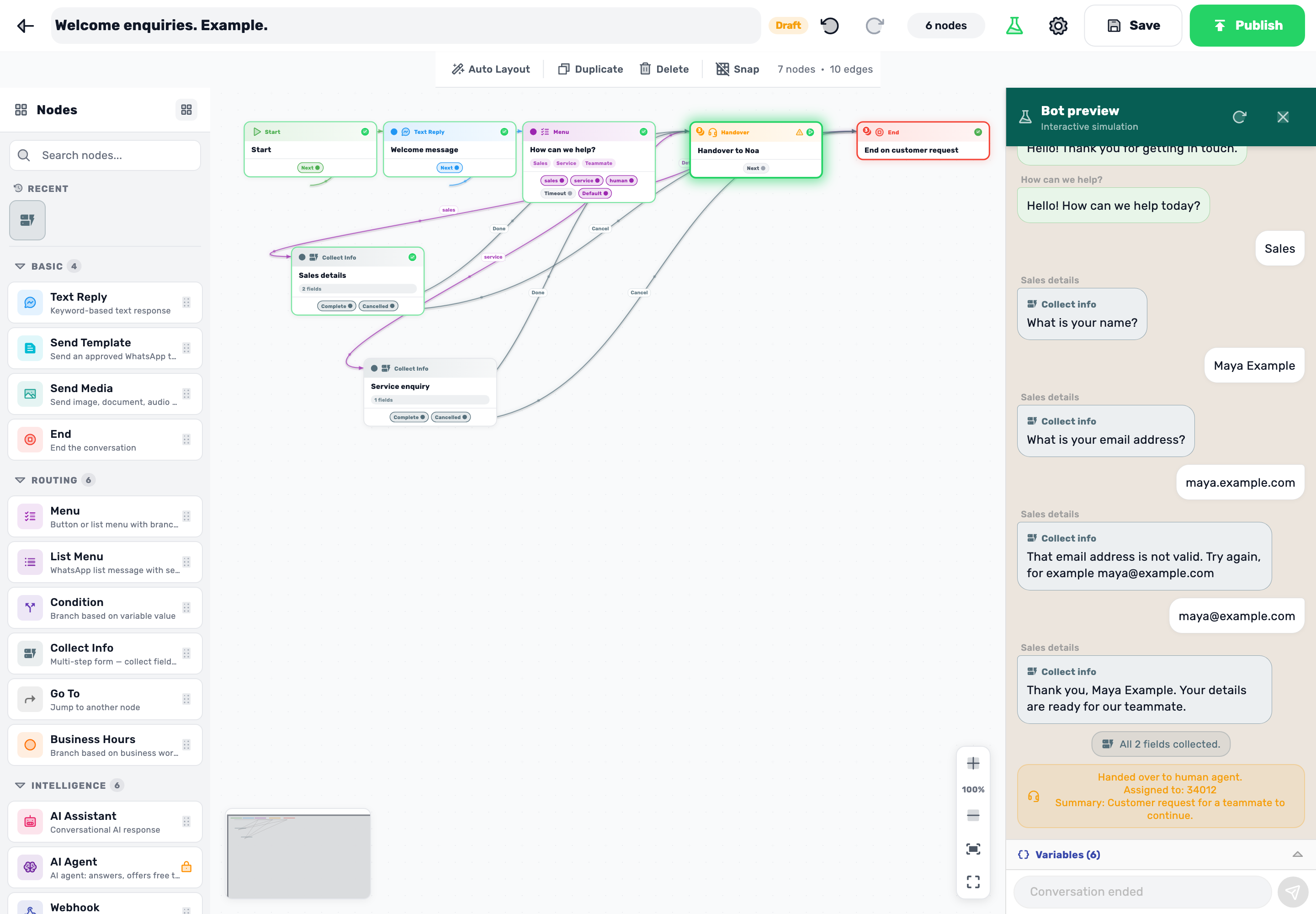Screen dimensions: 1316x914
Task: Click the 'All 2 fields collected.' chip
Action: click(x=1161, y=744)
